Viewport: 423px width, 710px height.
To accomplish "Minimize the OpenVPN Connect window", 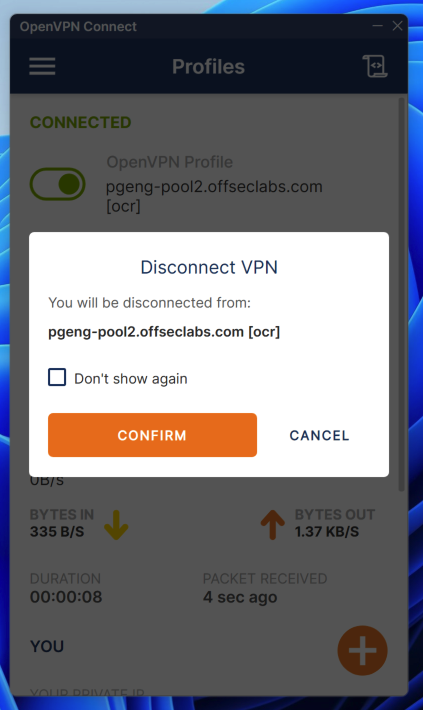I will tap(377, 26).
